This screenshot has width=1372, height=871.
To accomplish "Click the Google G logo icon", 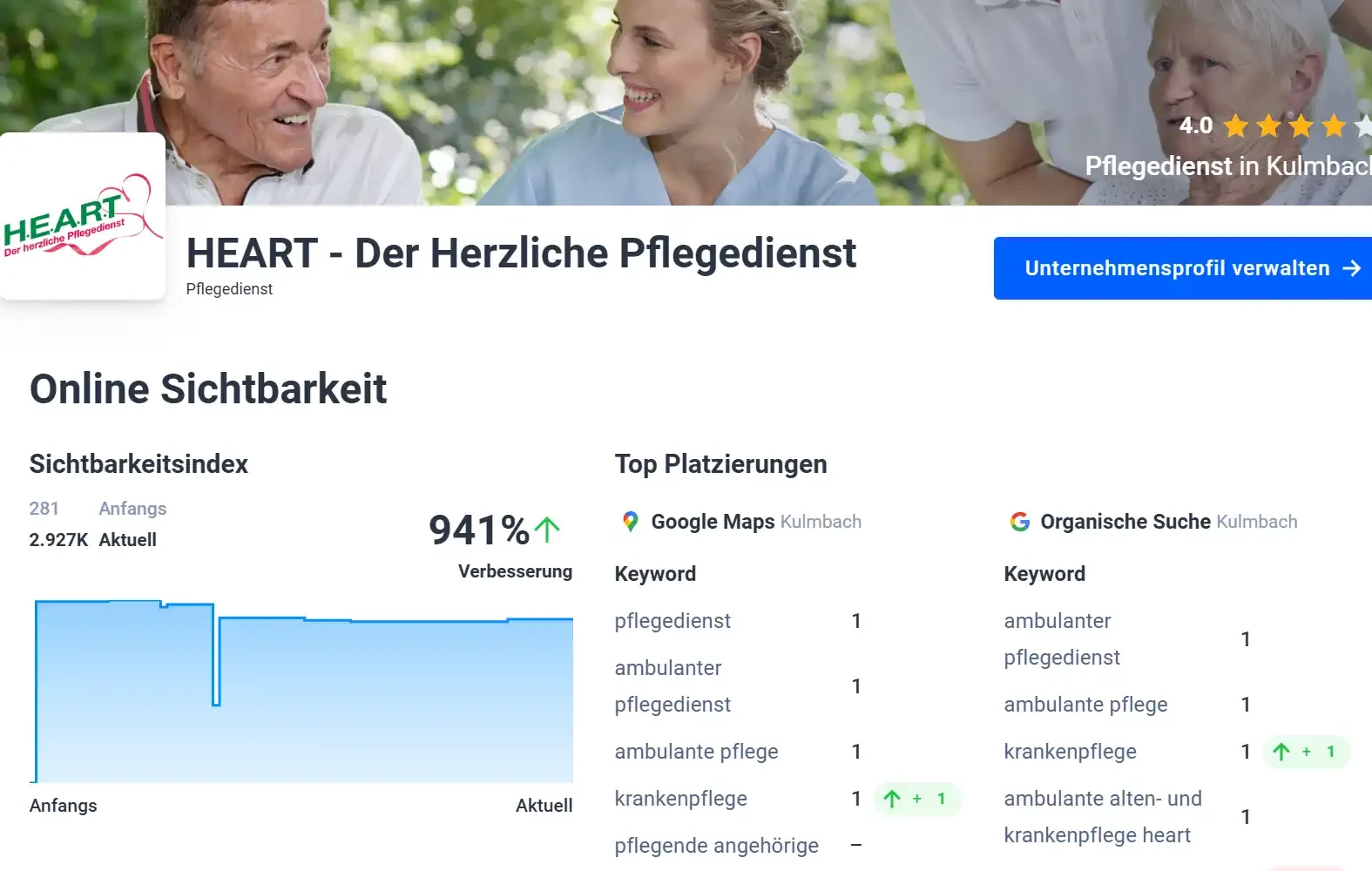I will pos(1019,522).
